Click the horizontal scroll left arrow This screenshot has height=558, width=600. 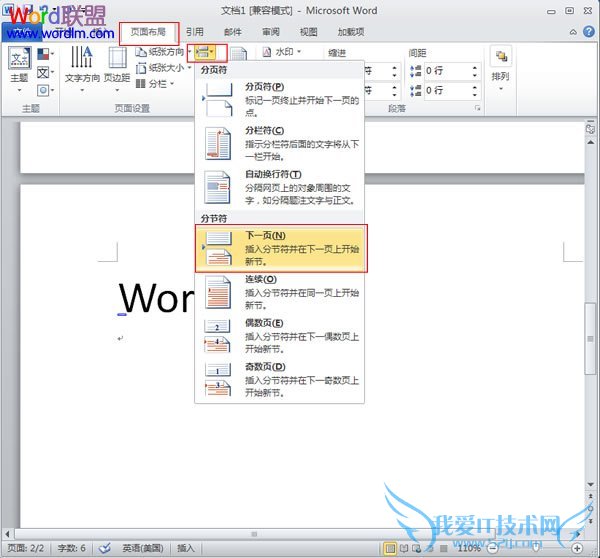click(x=7, y=534)
